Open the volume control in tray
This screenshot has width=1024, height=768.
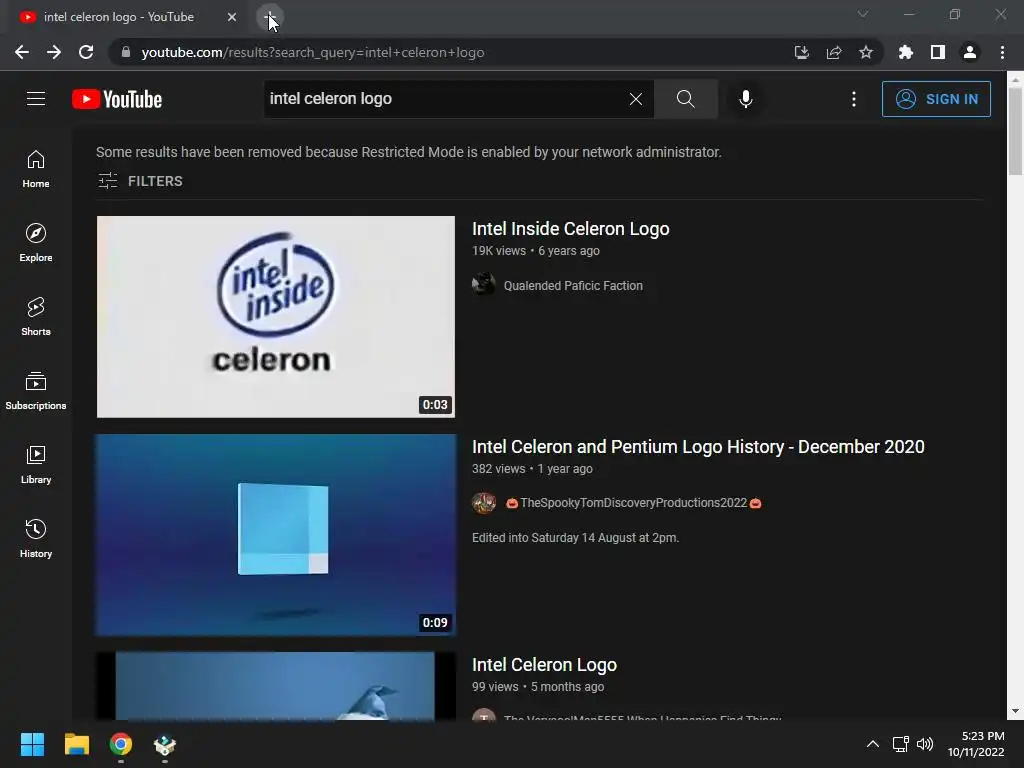[x=925, y=744]
